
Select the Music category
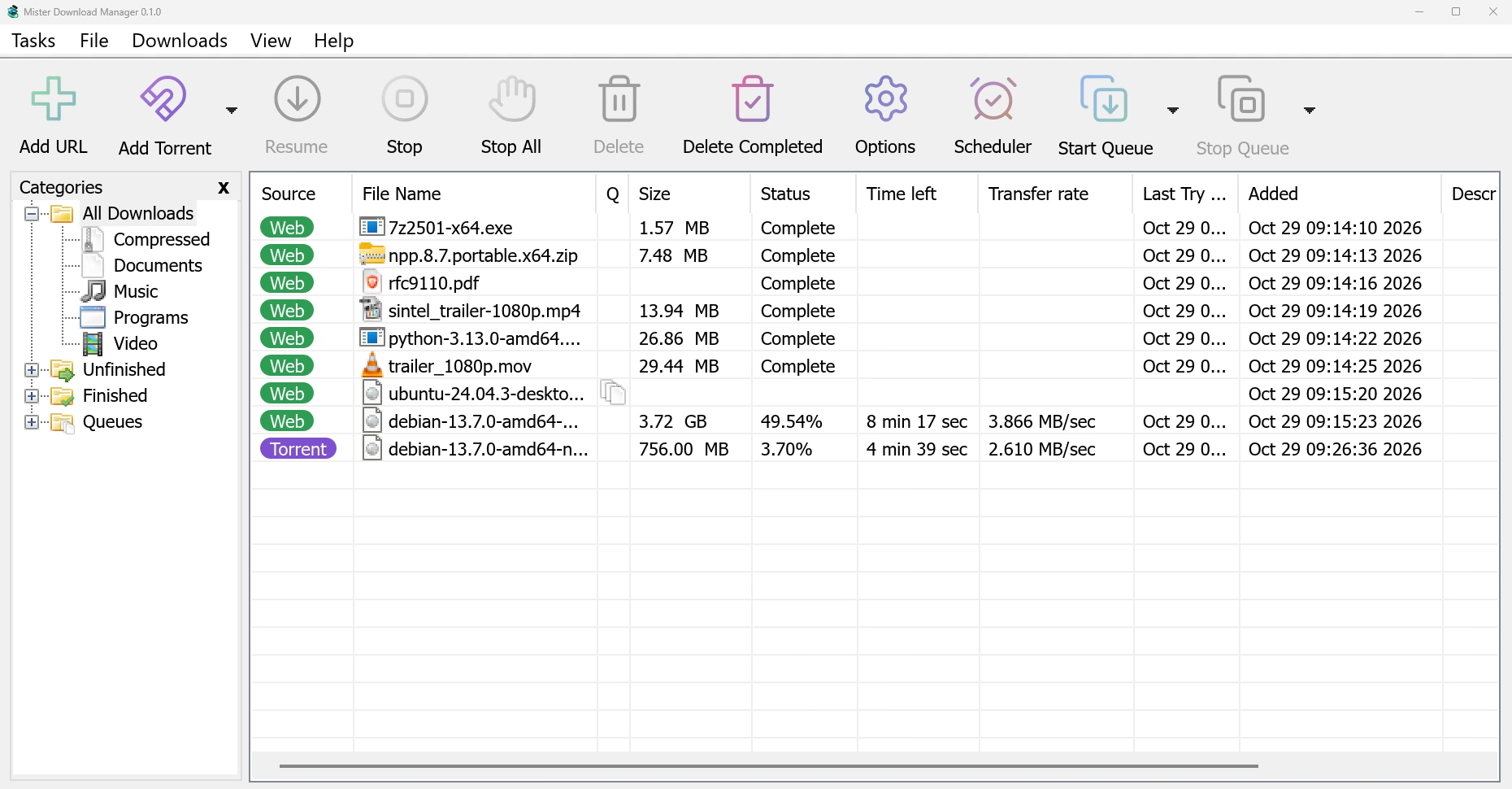[136, 291]
